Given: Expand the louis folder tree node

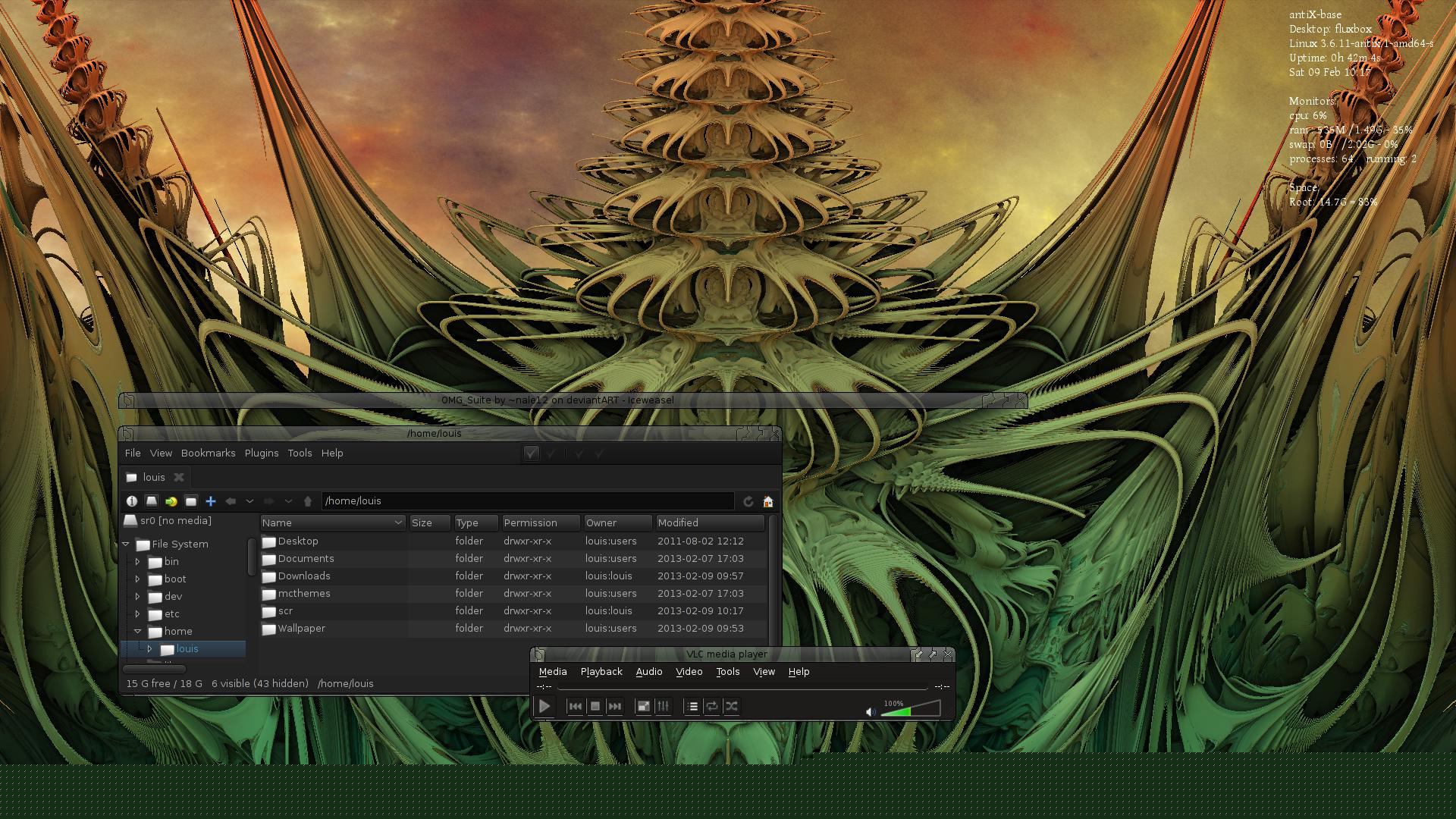Looking at the screenshot, I should (149, 649).
